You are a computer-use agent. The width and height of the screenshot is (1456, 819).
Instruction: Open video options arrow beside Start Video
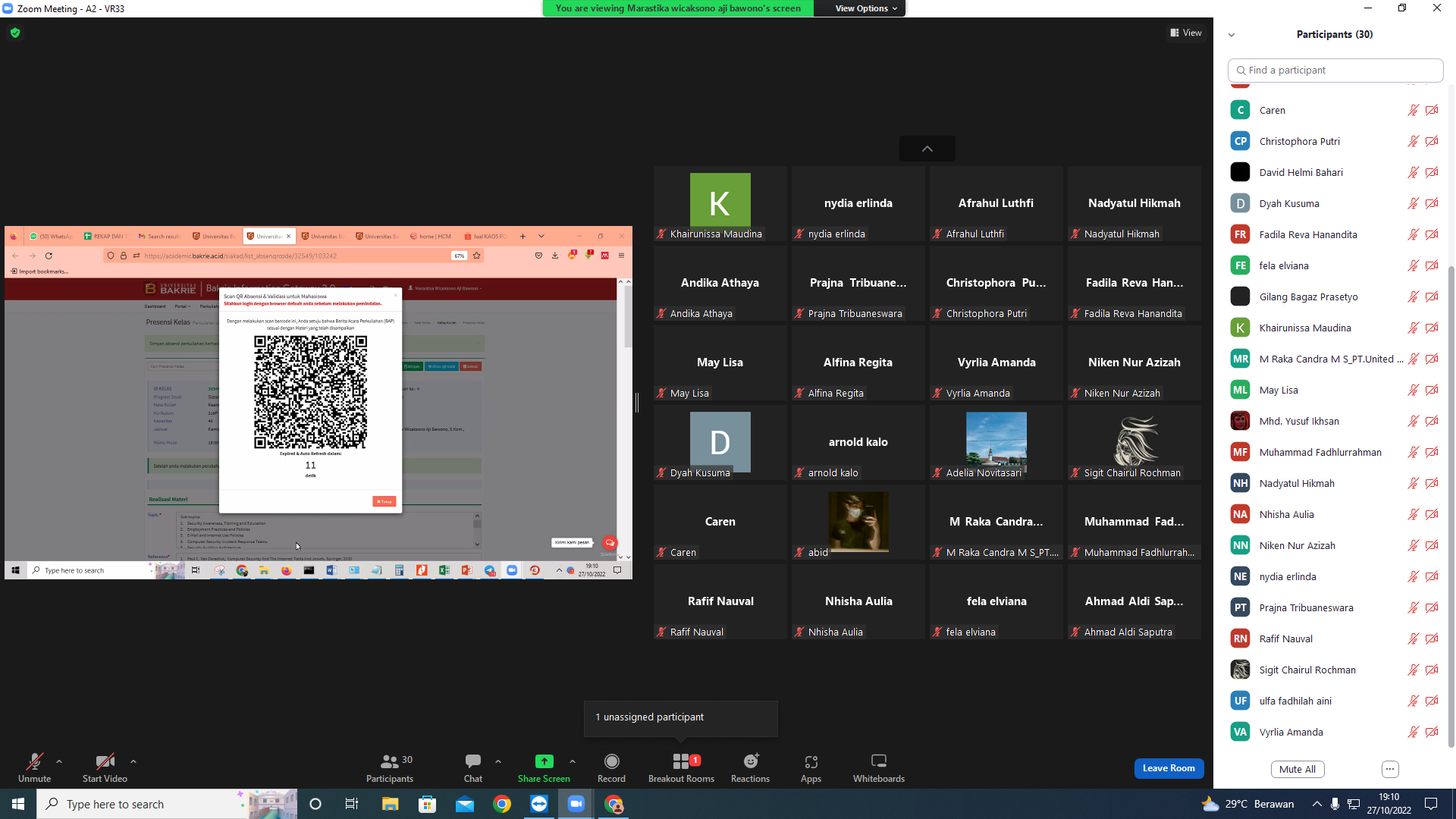tap(133, 761)
